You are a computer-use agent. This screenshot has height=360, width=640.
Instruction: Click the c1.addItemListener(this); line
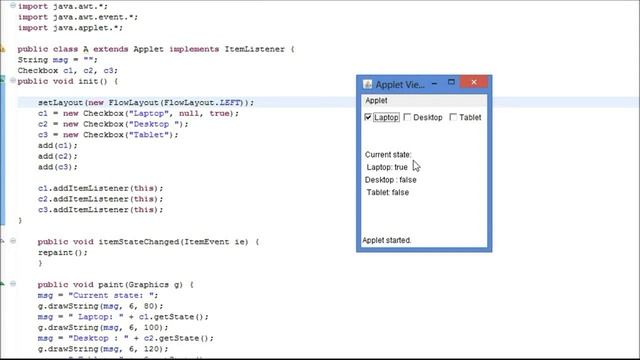100,188
